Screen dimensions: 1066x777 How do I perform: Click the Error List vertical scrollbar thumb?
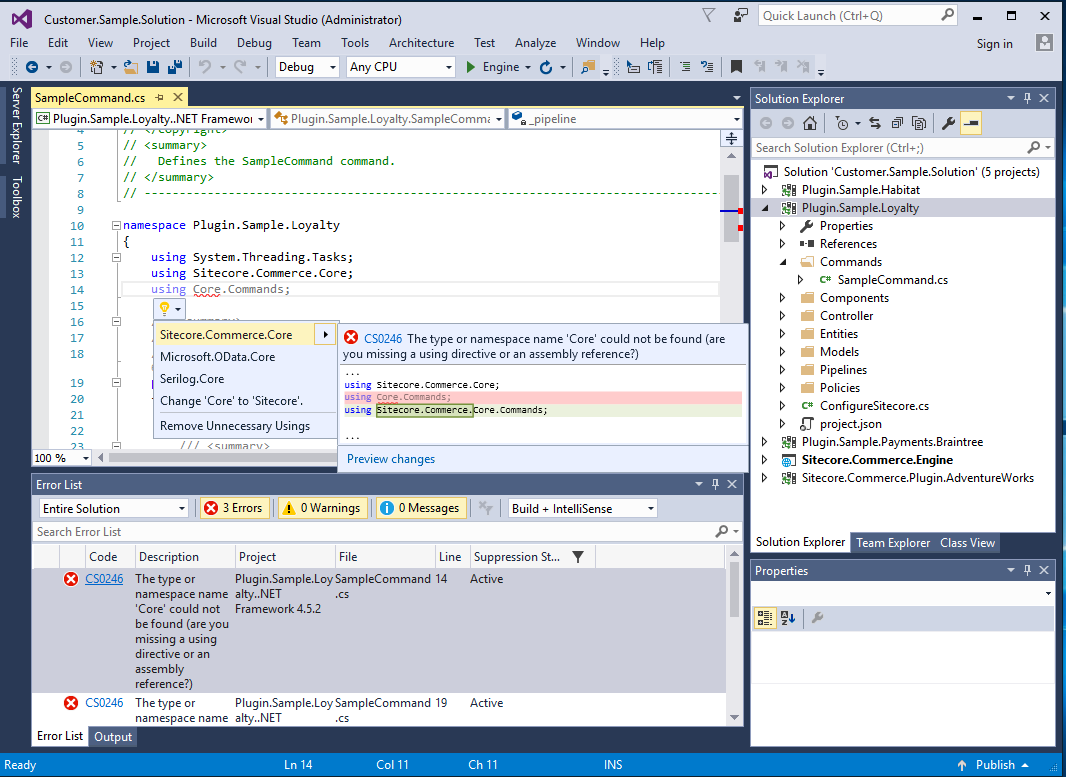pyautogui.click(x=734, y=589)
